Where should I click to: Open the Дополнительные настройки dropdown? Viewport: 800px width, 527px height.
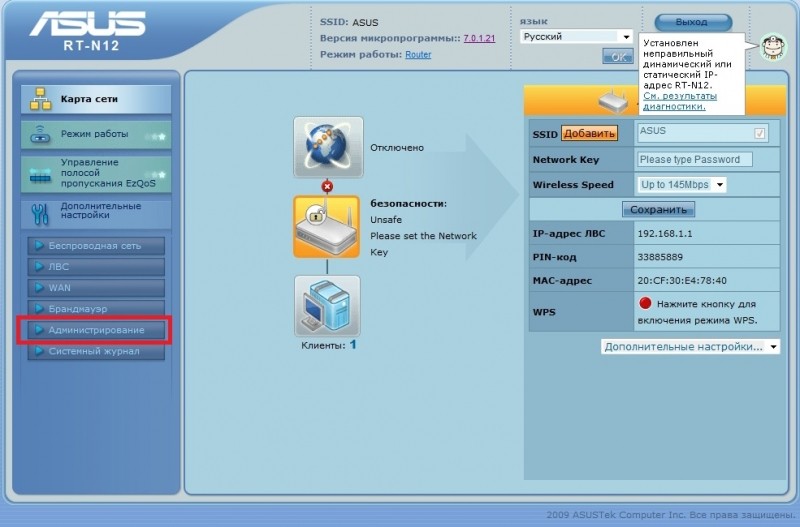[x=690, y=347]
